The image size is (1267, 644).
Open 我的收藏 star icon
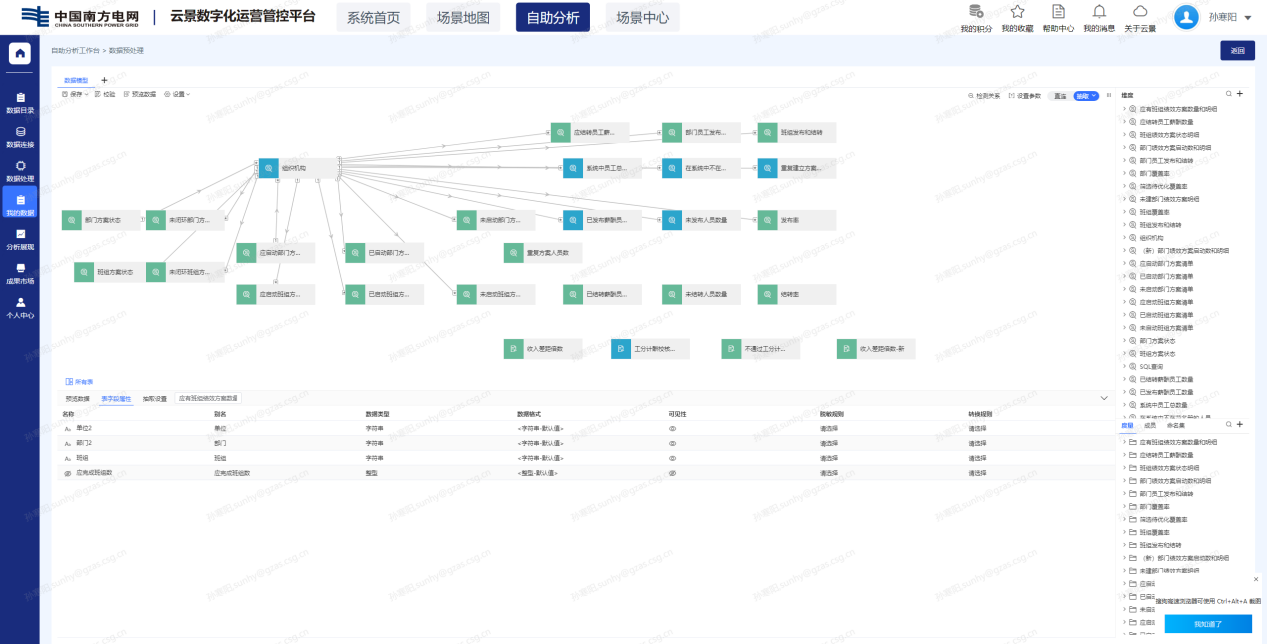[1017, 12]
